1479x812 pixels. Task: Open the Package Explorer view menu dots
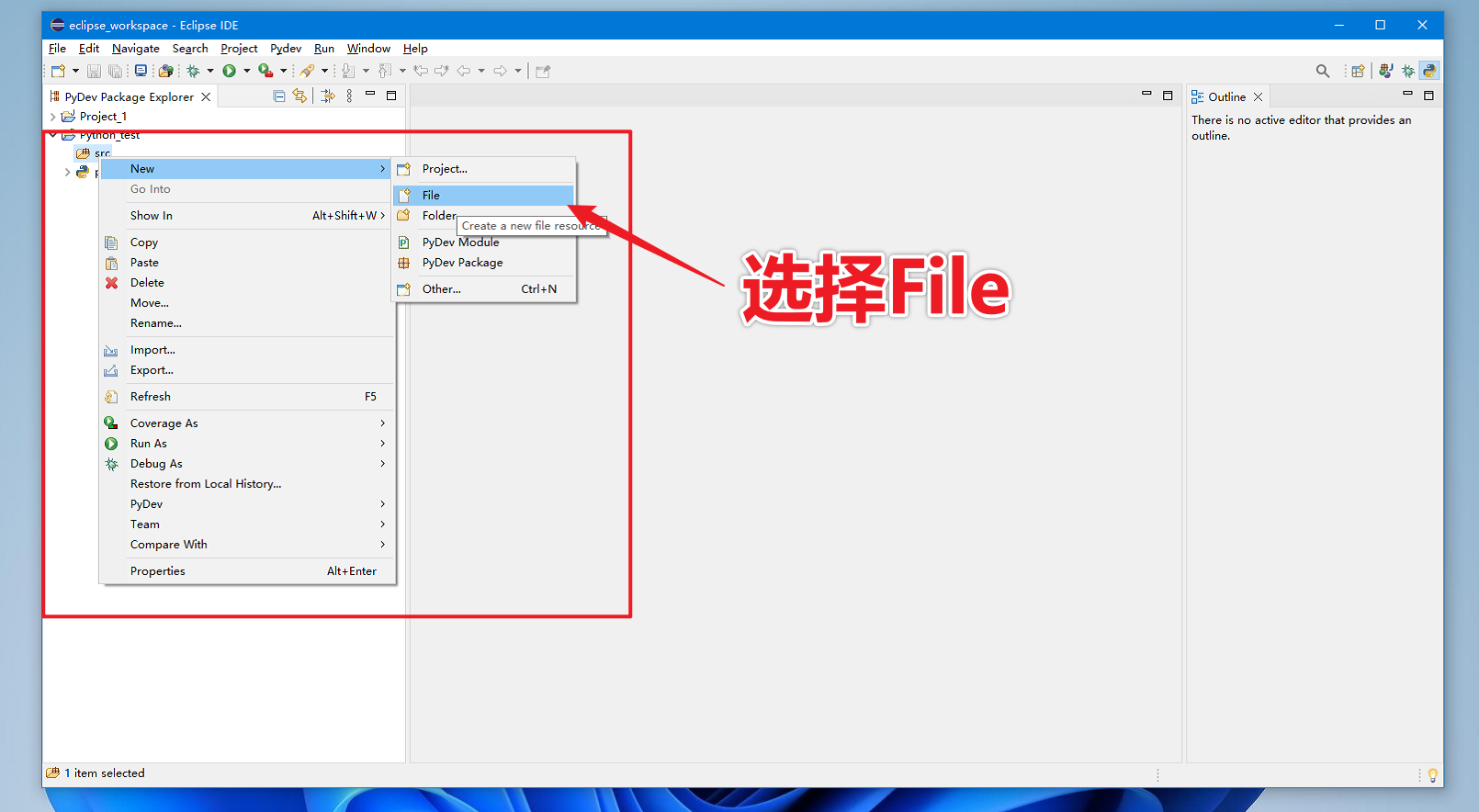click(349, 96)
